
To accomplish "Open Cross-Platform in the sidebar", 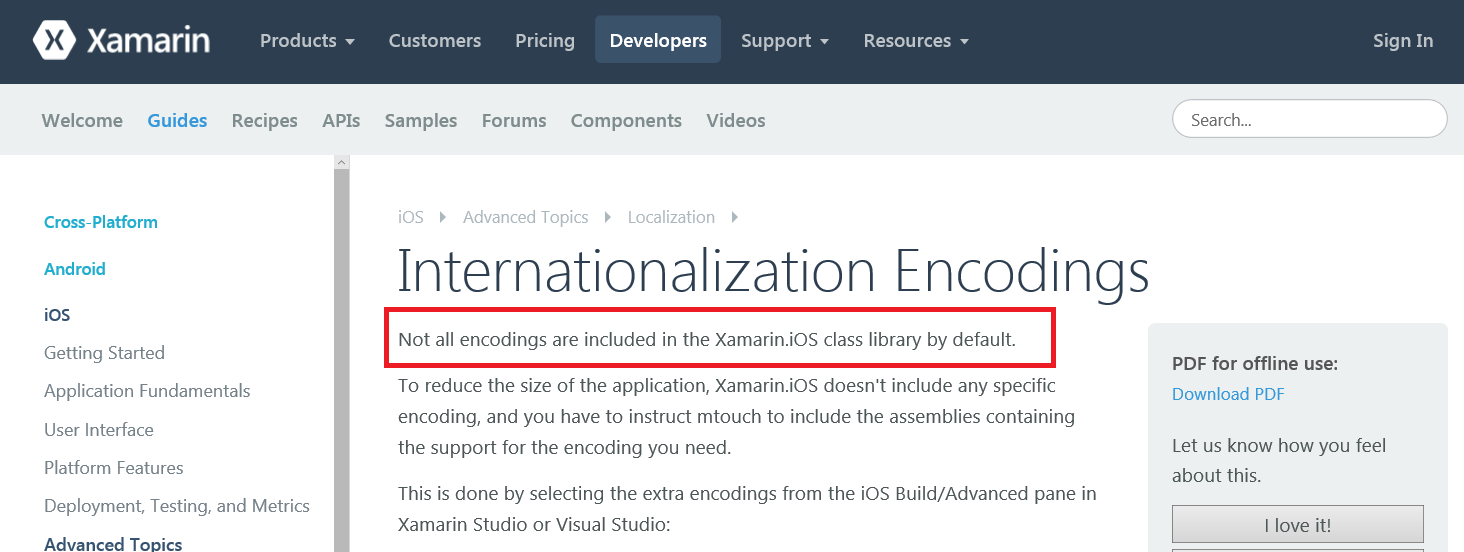I will (x=101, y=222).
